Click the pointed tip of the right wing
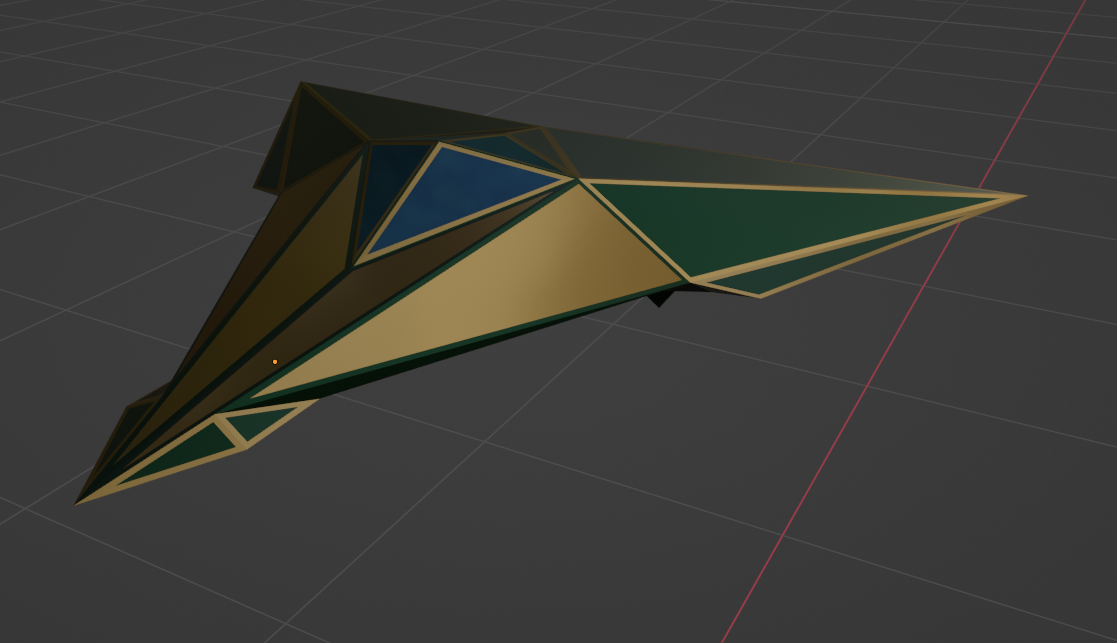The image size is (1117, 643). (1022, 196)
